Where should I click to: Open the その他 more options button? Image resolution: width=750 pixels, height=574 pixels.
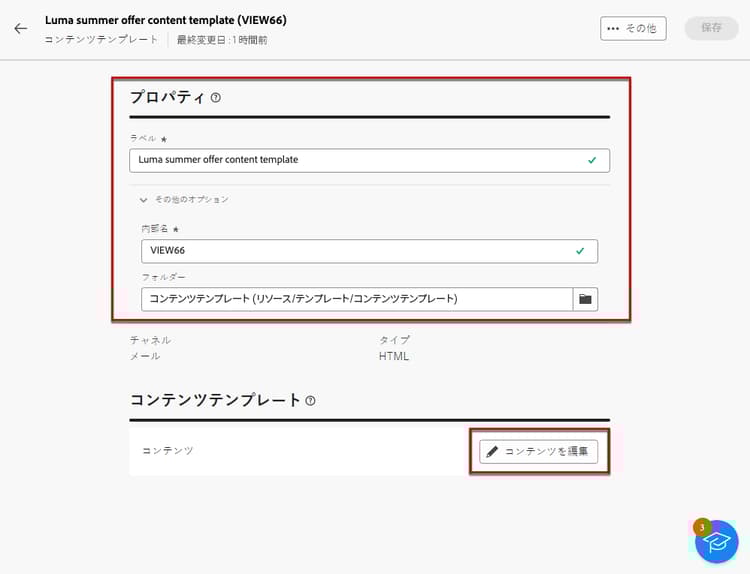[633, 29]
